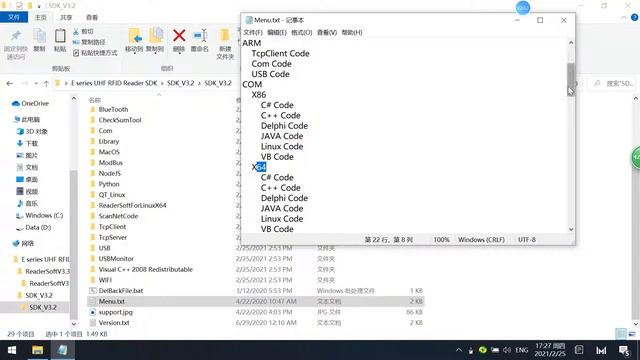Select the MacOS folder

point(104,152)
